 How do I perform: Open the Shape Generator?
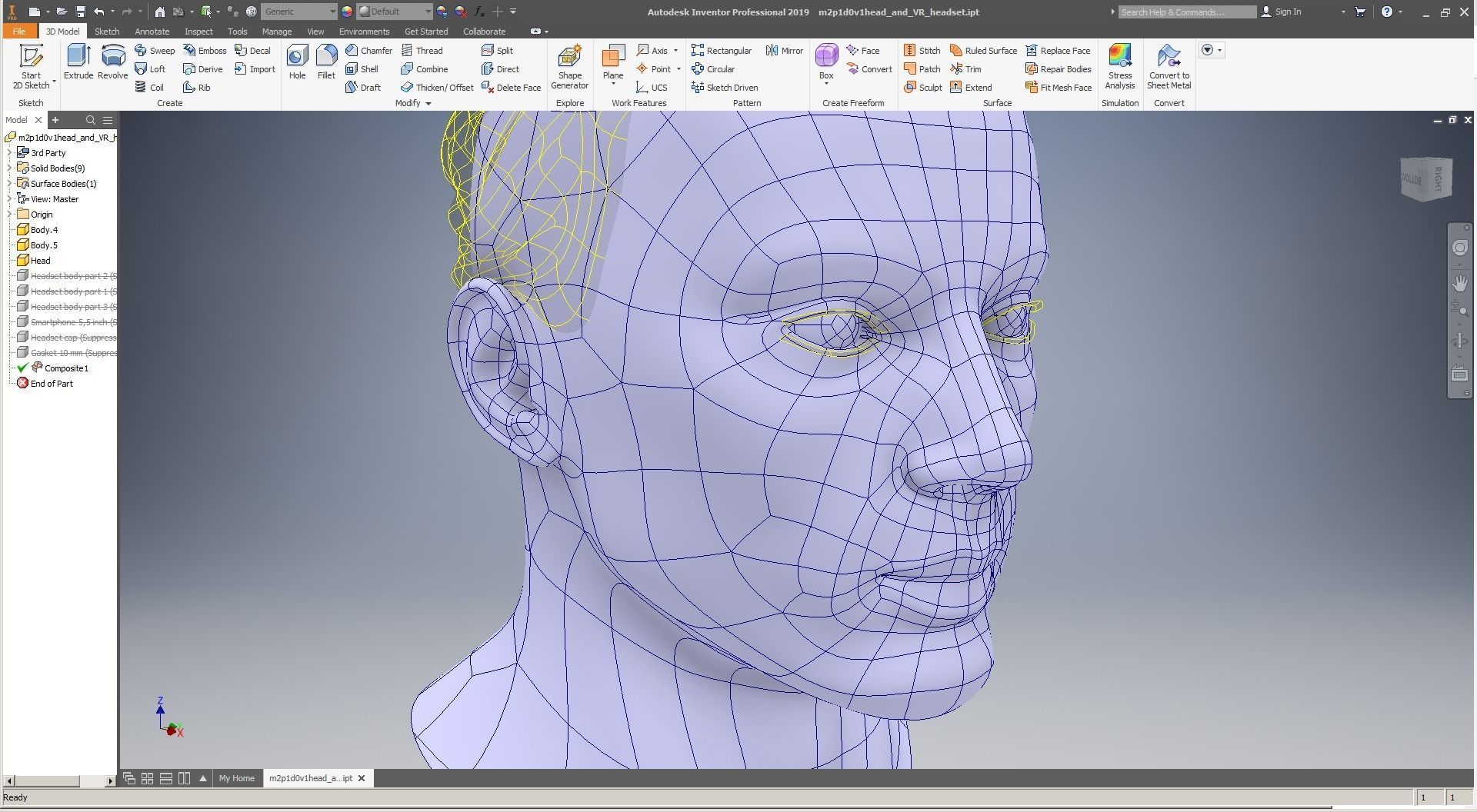[569, 67]
